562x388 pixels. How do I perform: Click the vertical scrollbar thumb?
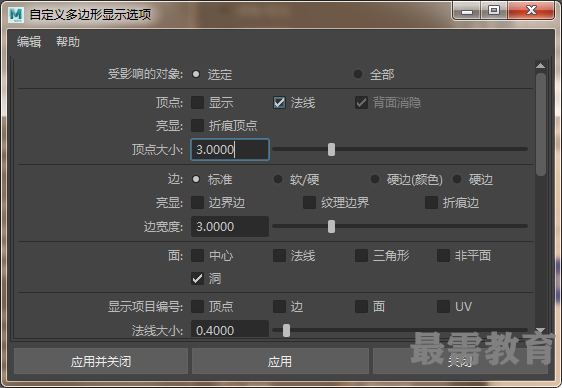click(541, 124)
